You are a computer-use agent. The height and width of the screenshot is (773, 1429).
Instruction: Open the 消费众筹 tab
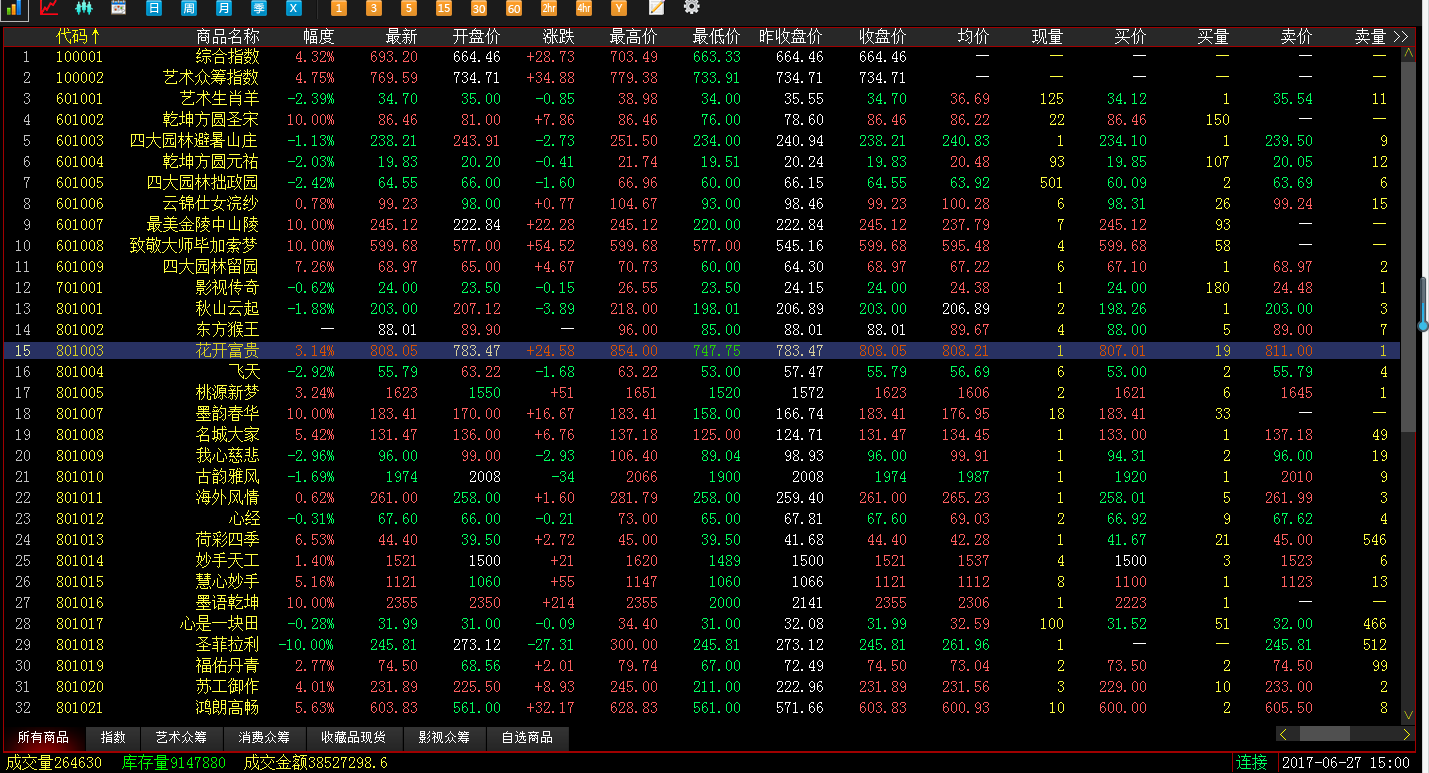pyautogui.click(x=264, y=738)
